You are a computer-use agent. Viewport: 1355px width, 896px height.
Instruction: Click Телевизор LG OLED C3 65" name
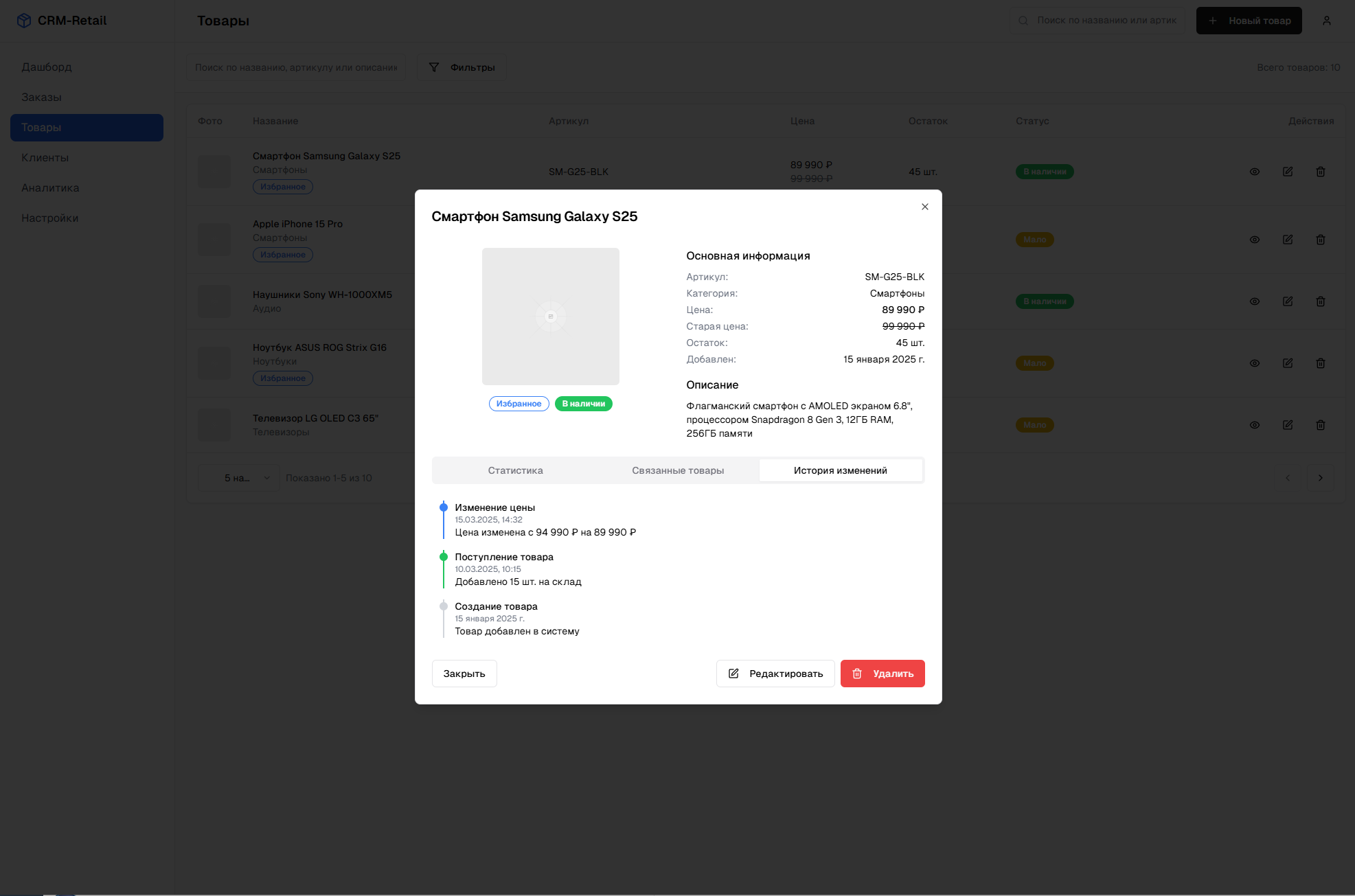pos(315,418)
